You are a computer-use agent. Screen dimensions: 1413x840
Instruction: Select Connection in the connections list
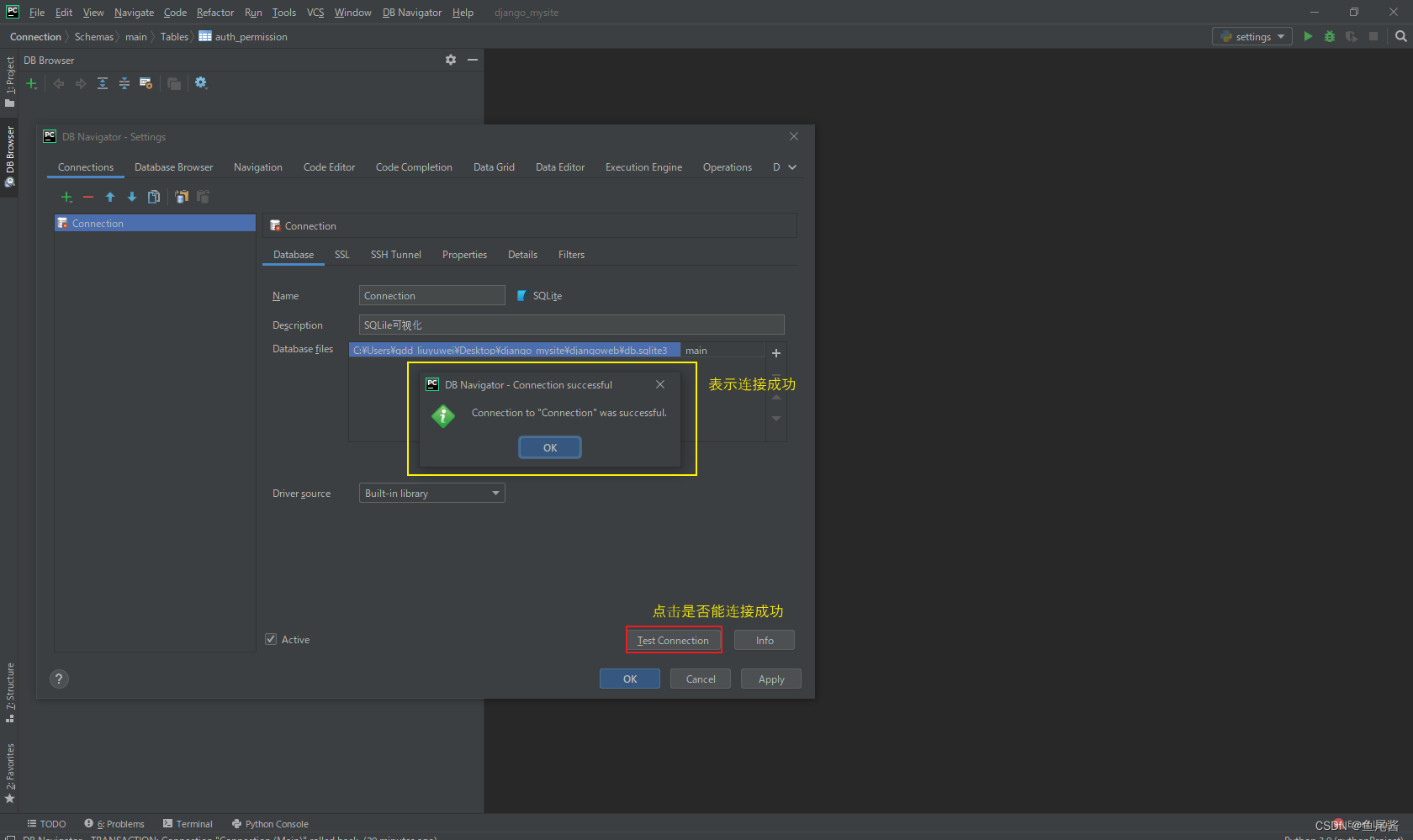point(155,223)
